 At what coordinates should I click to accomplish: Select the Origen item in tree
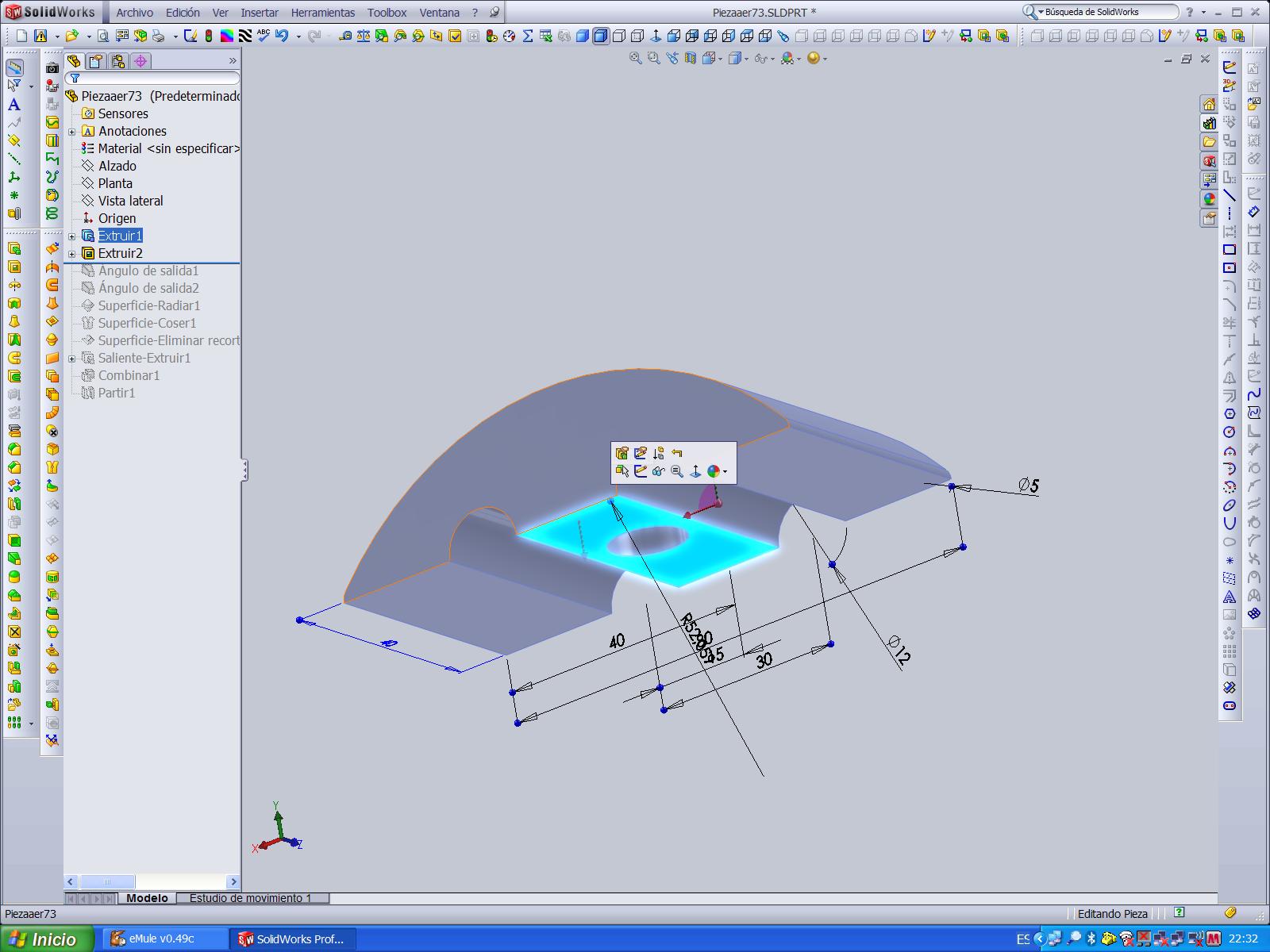coord(117,218)
